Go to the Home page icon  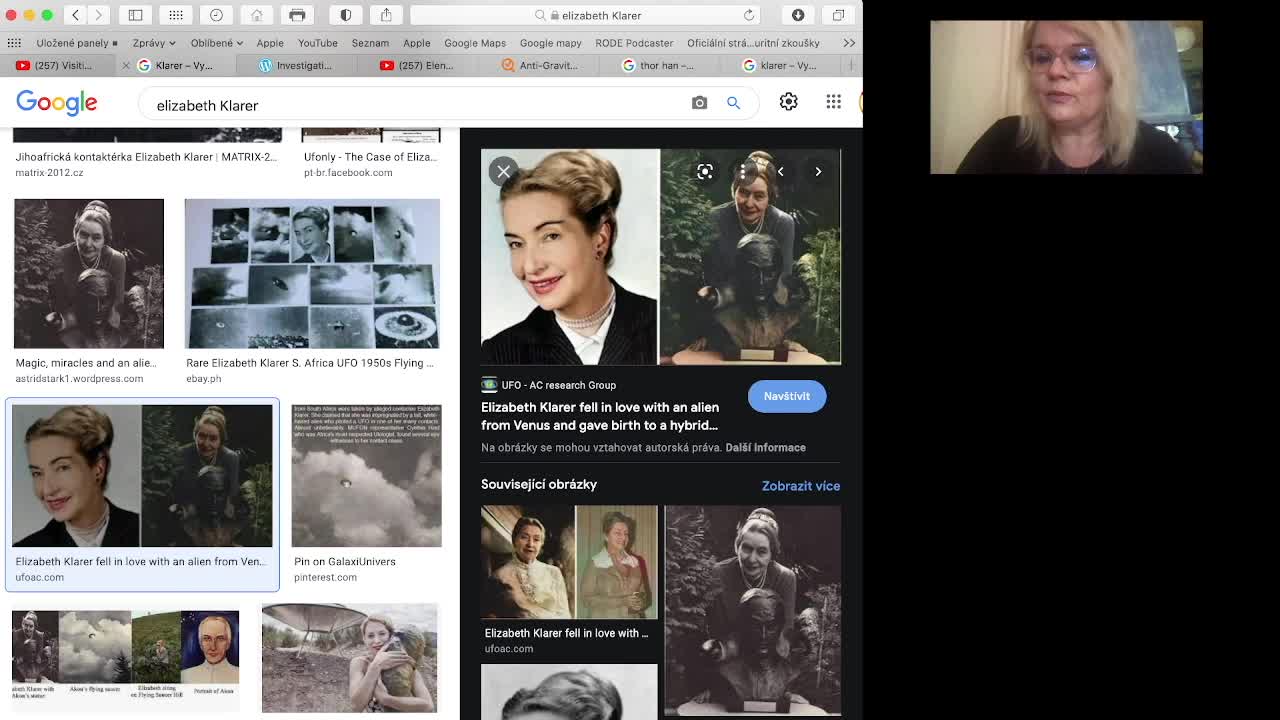click(x=256, y=15)
